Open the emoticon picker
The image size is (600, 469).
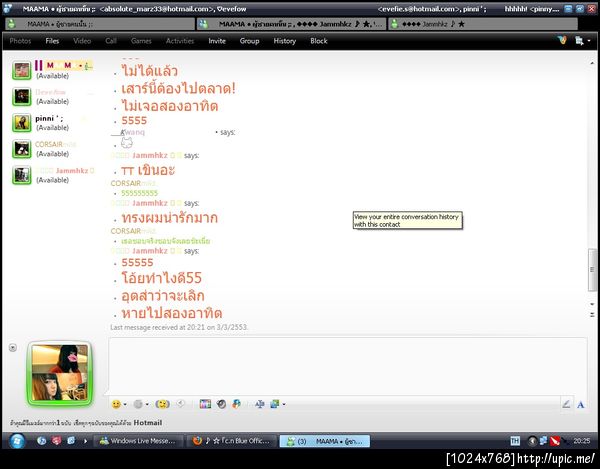(x=116, y=404)
